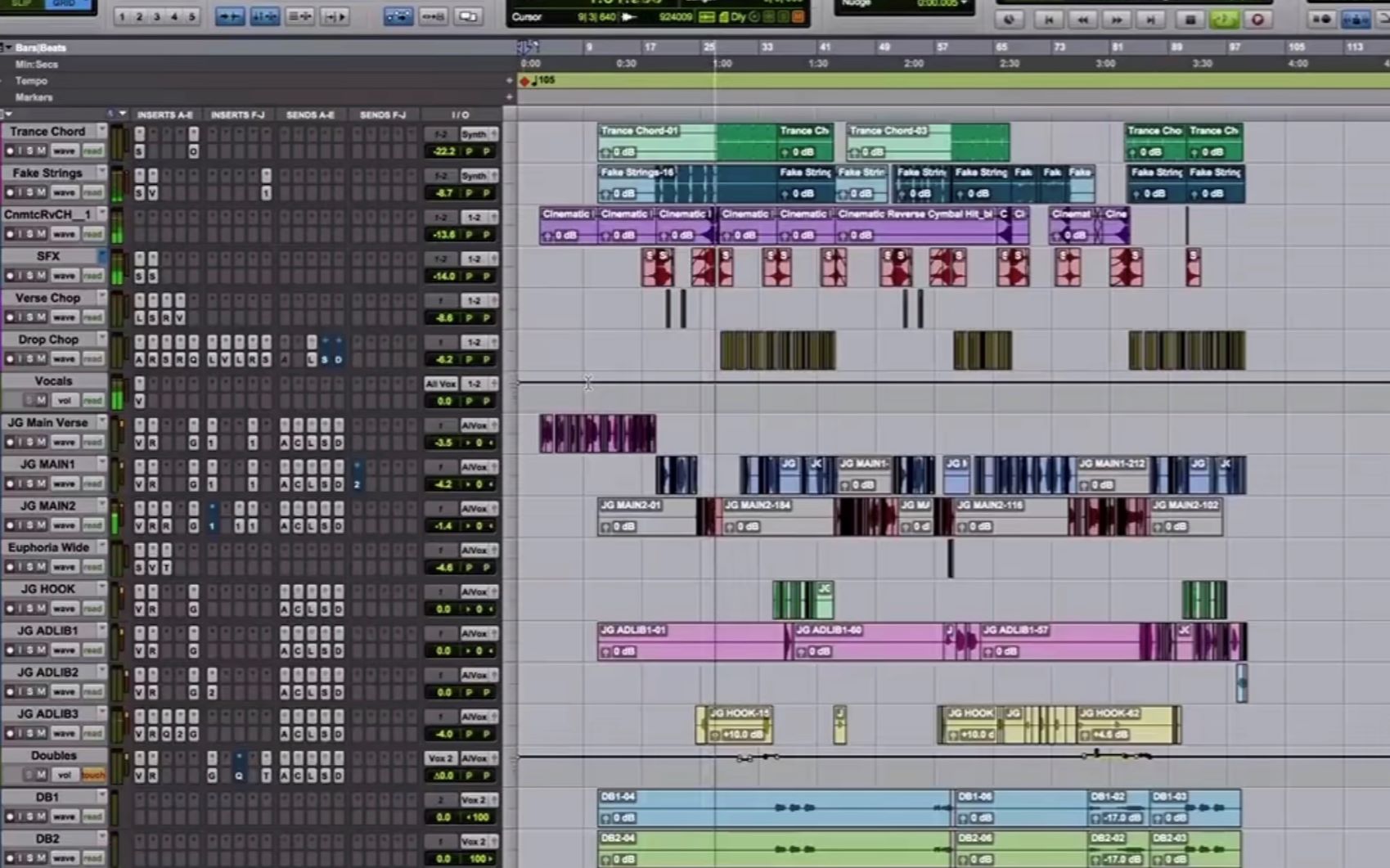Click the red tempo marker at 105 BPM
The image size is (1390, 868).
tap(524, 81)
